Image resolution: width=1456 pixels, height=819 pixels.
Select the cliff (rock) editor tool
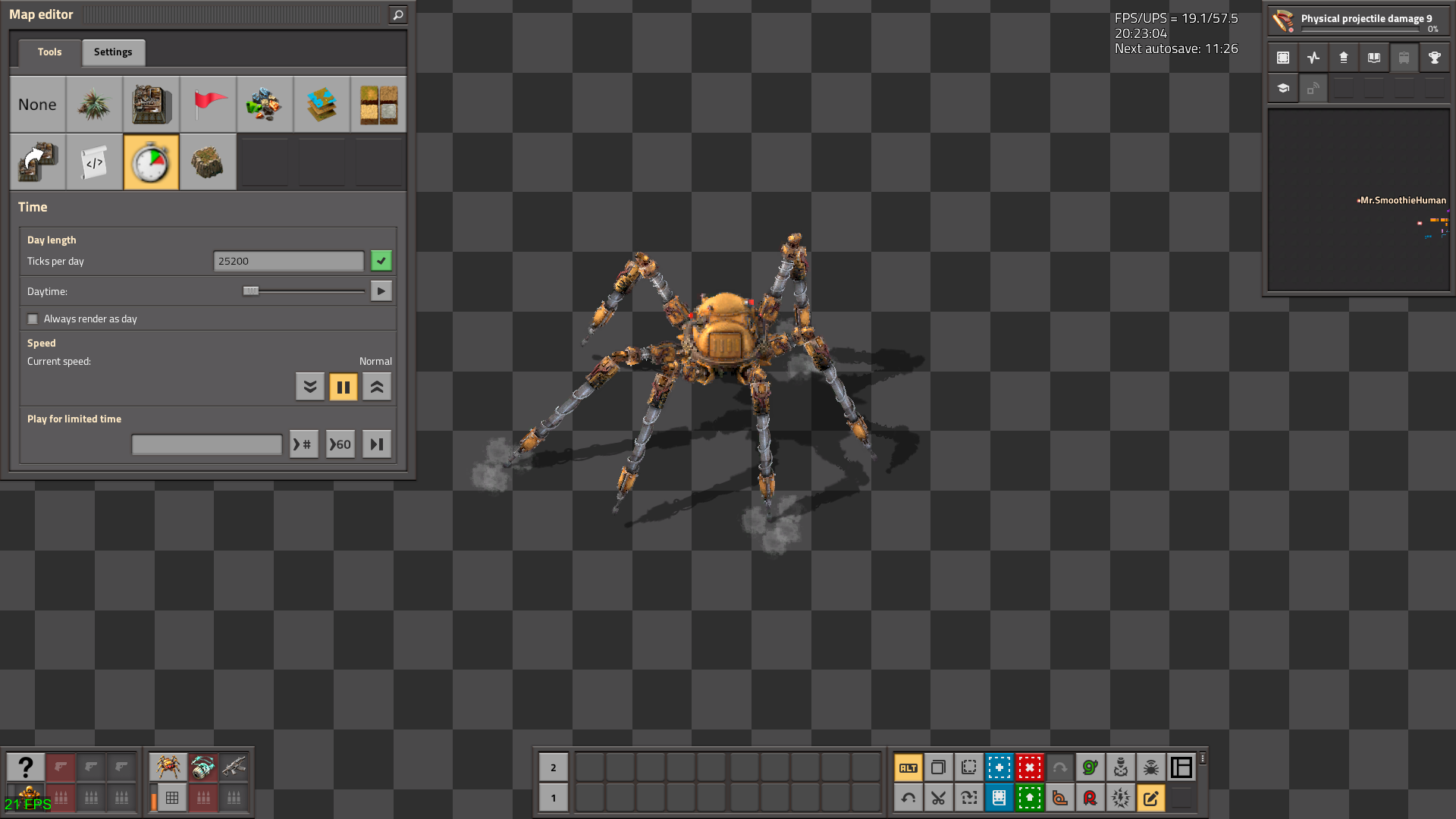(x=208, y=162)
